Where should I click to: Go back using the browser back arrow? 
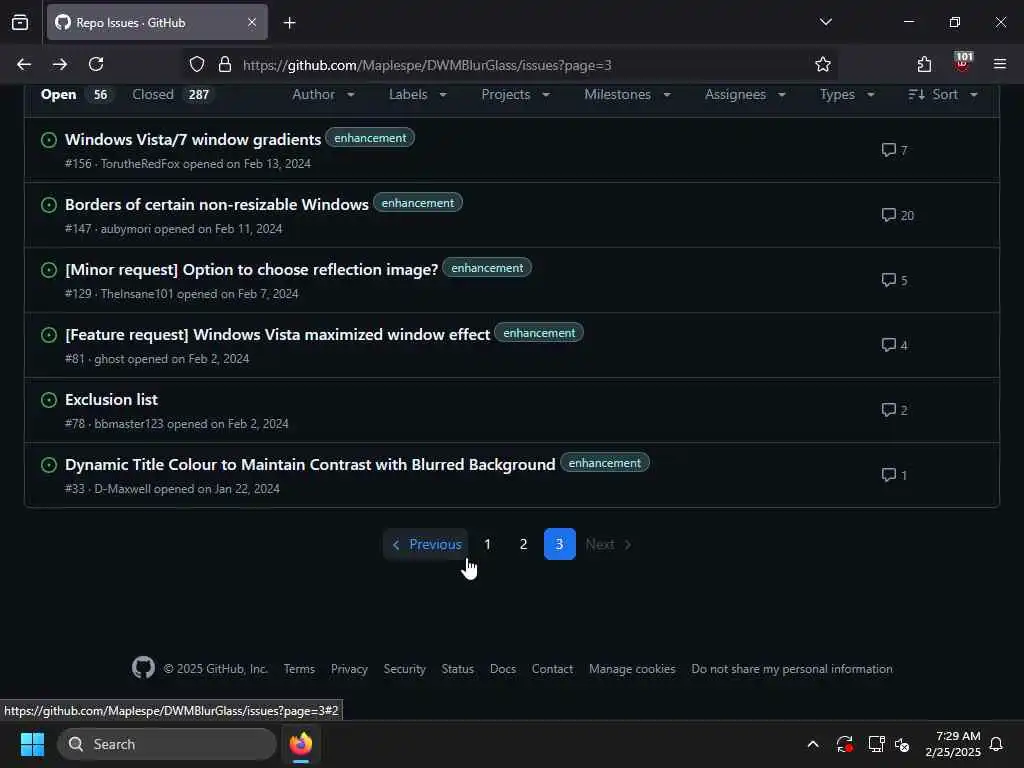point(24,64)
